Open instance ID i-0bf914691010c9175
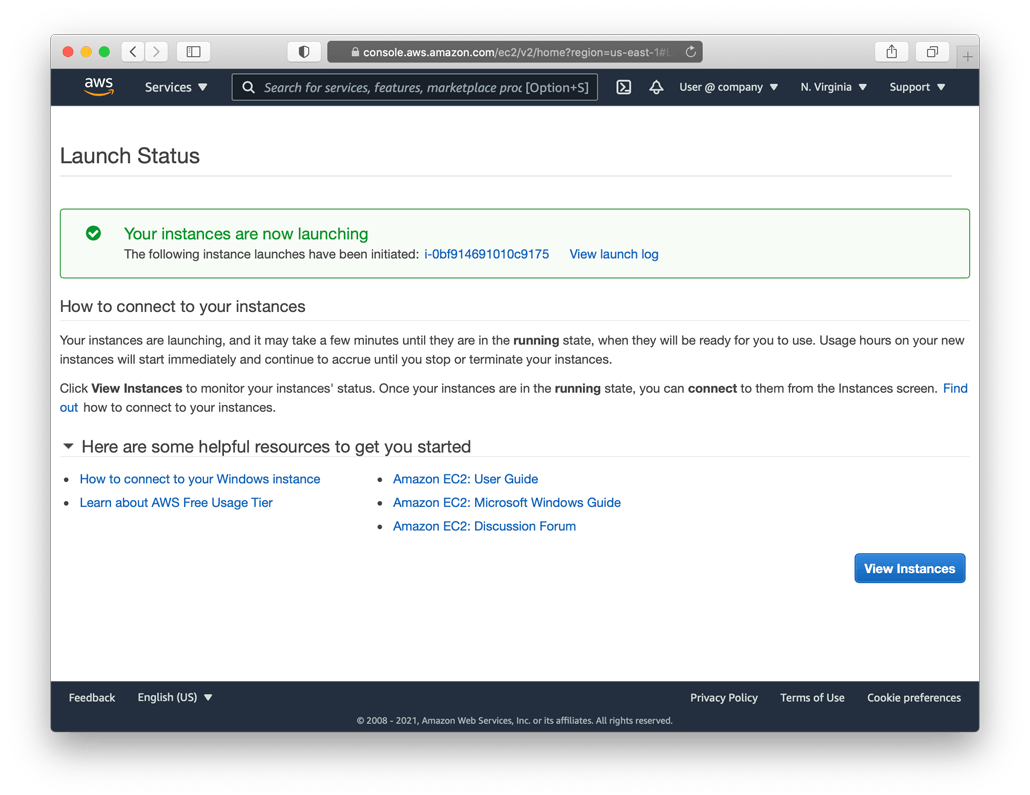The height and width of the screenshot is (795, 1030). 486,254
